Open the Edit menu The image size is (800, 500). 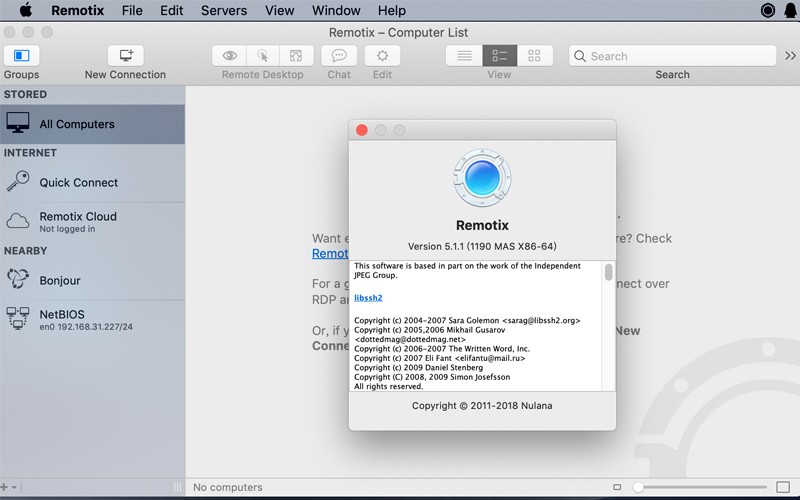[x=171, y=10]
